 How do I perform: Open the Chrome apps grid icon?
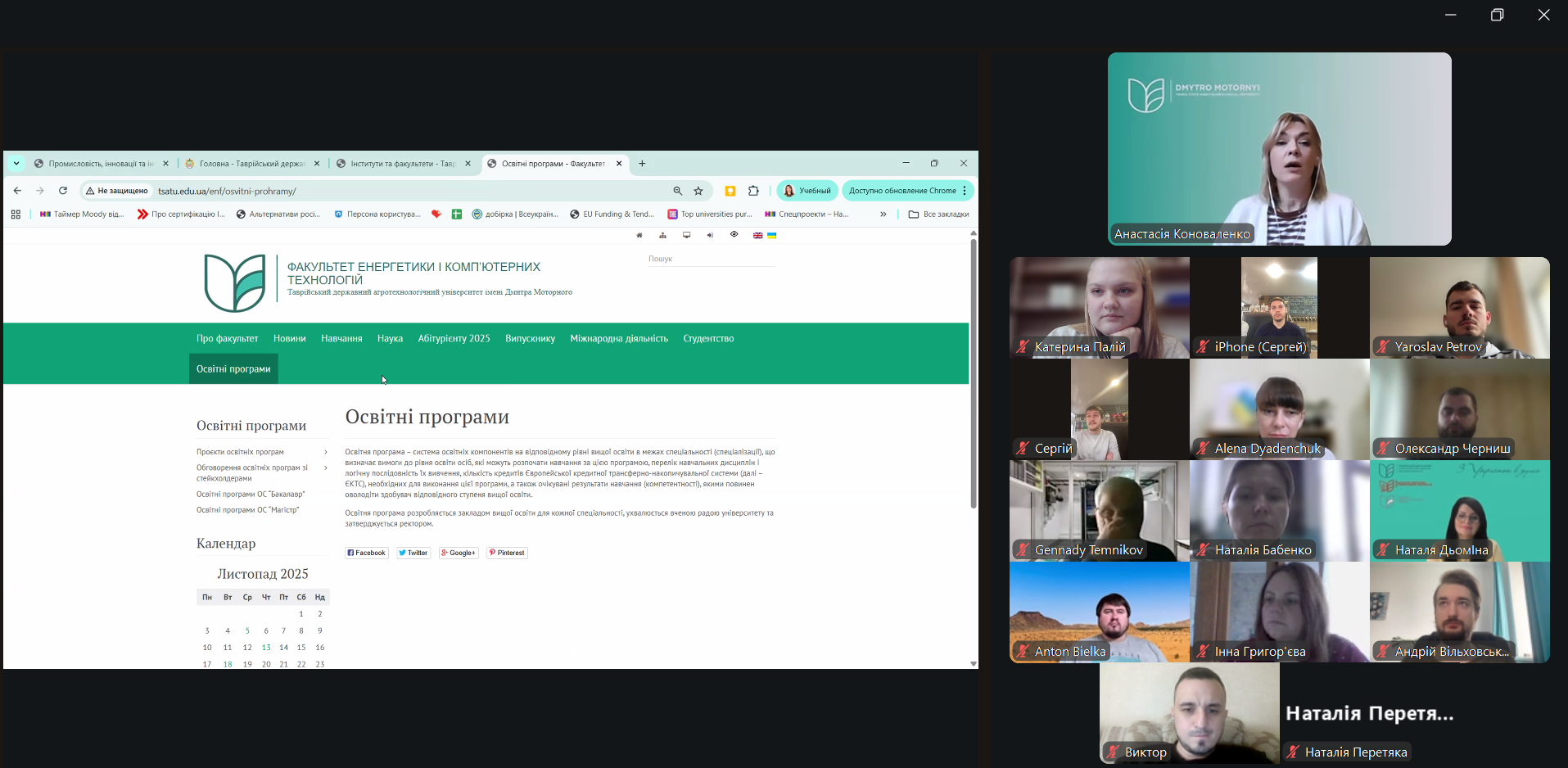tap(16, 215)
